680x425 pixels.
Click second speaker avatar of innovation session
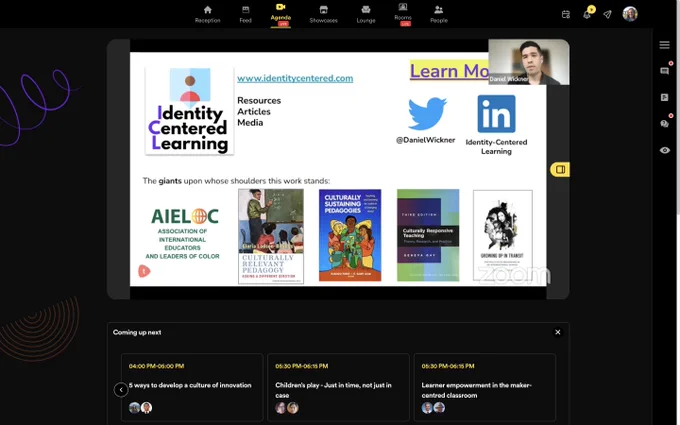[x=147, y=408]
